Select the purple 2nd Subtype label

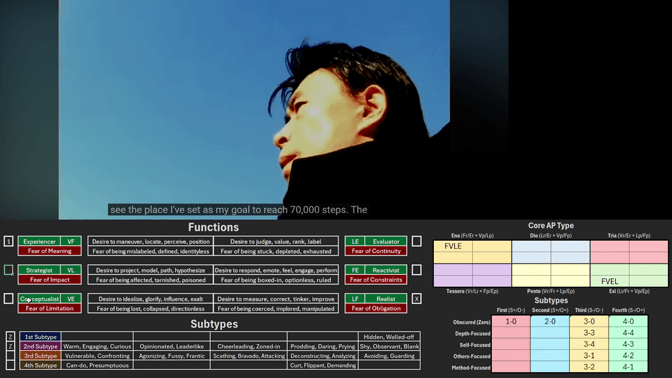click(40, 346)
